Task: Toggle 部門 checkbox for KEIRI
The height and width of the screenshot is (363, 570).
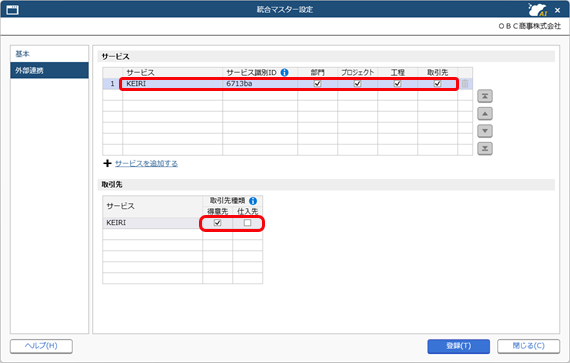Action: pos(317,83)
